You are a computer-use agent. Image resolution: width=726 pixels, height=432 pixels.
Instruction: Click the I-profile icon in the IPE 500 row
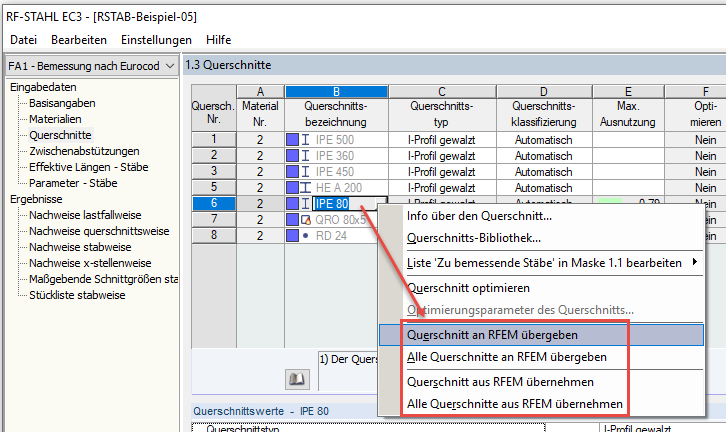coord(305,140)
